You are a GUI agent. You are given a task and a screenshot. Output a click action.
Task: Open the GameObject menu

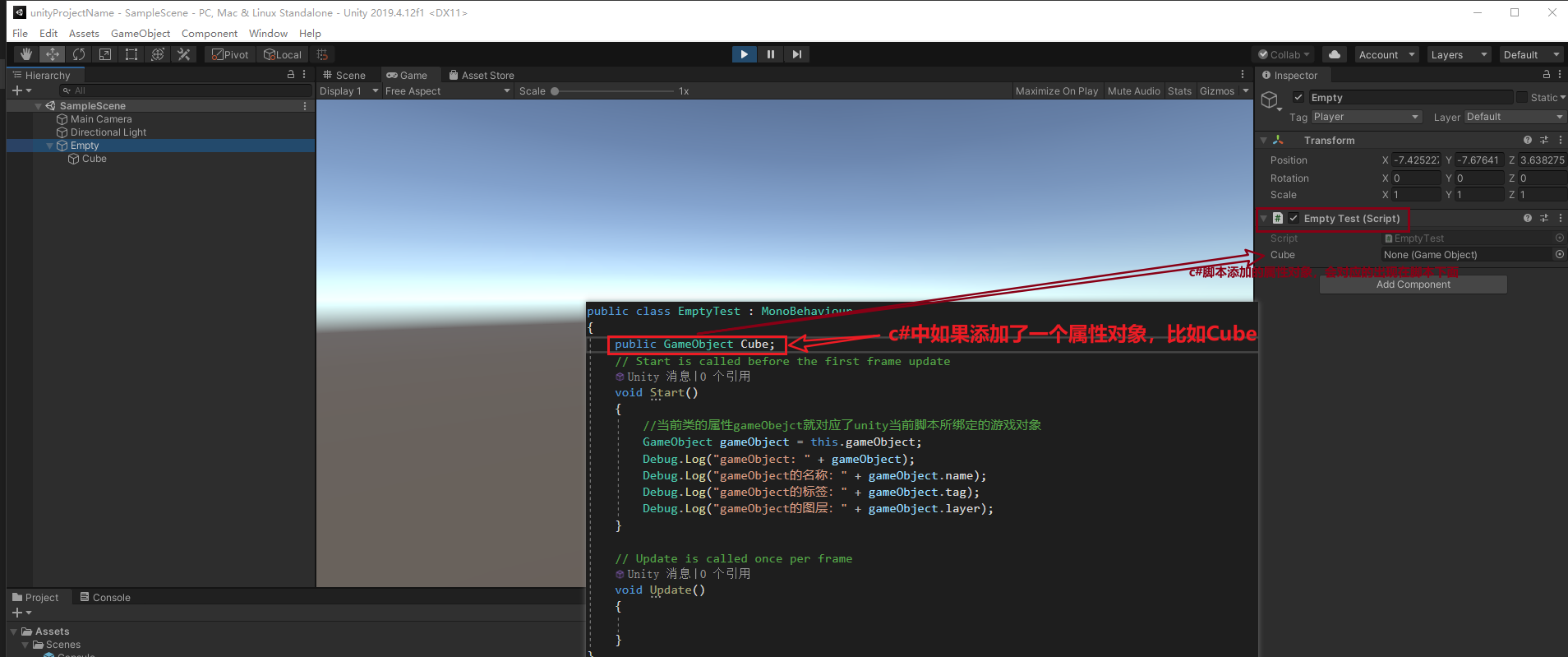click(141, 34)
